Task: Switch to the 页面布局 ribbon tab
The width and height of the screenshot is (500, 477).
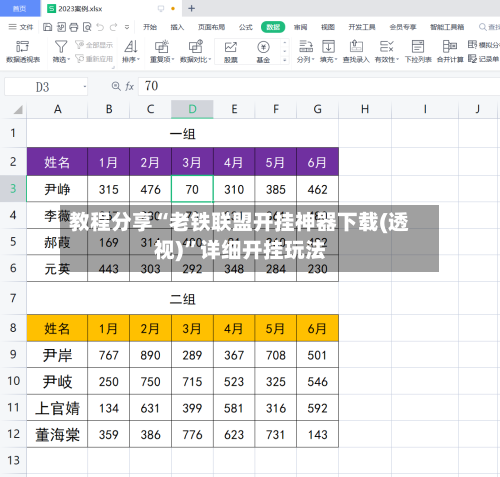Action: pos(211,27)
